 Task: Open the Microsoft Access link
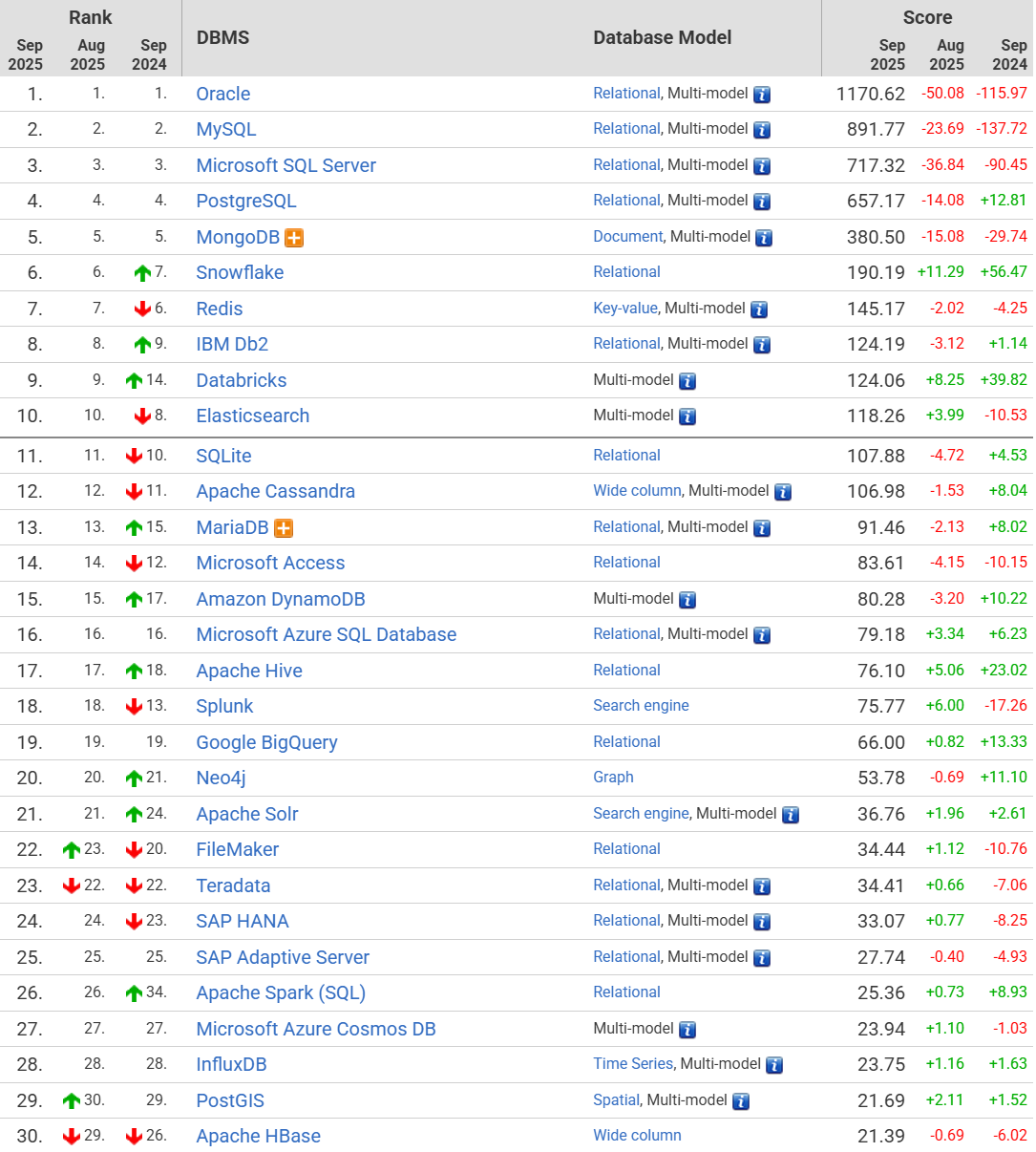point(270,563)
